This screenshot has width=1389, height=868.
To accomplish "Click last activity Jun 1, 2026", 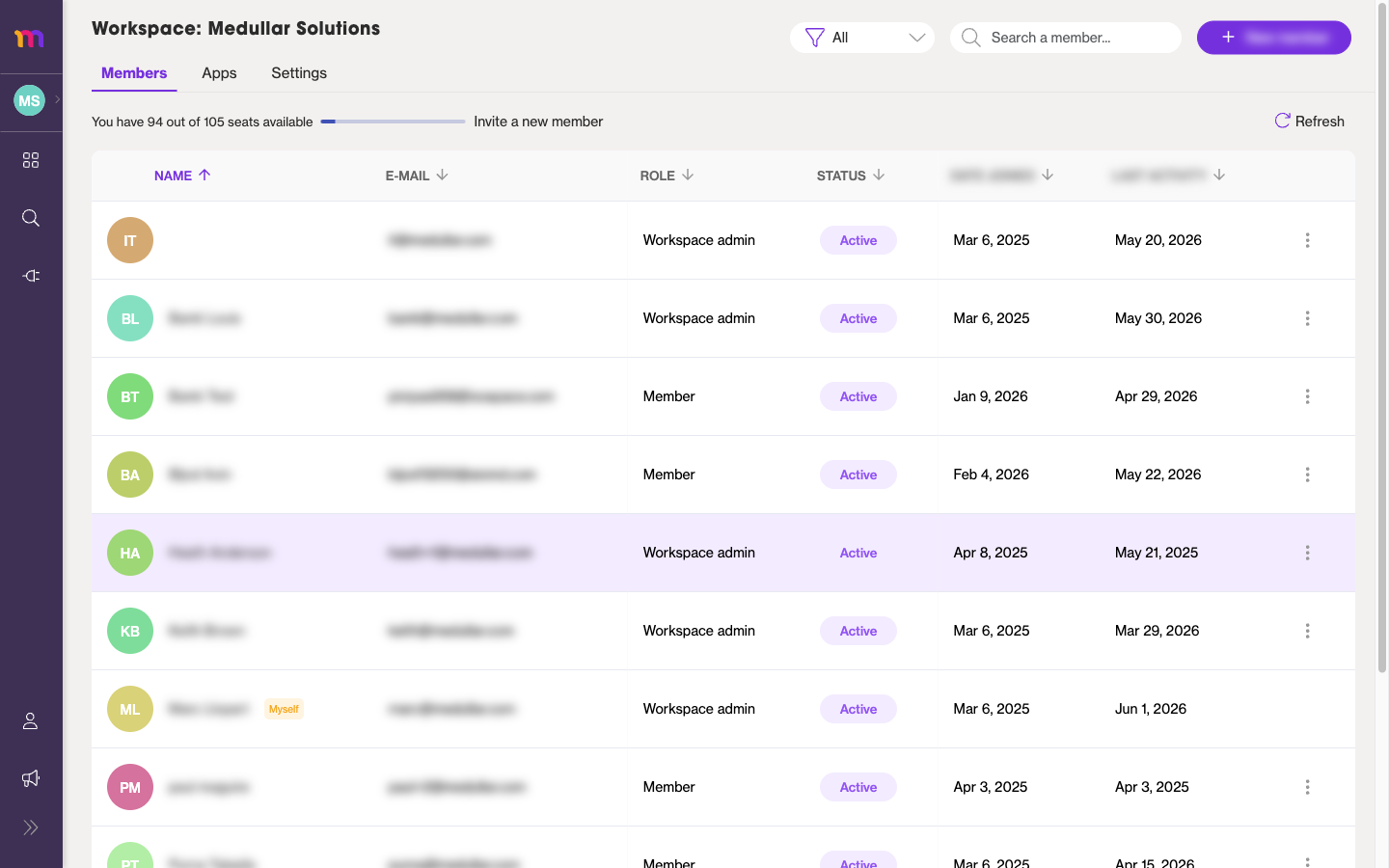I will pyautogui.click(x=1151, y=709).
